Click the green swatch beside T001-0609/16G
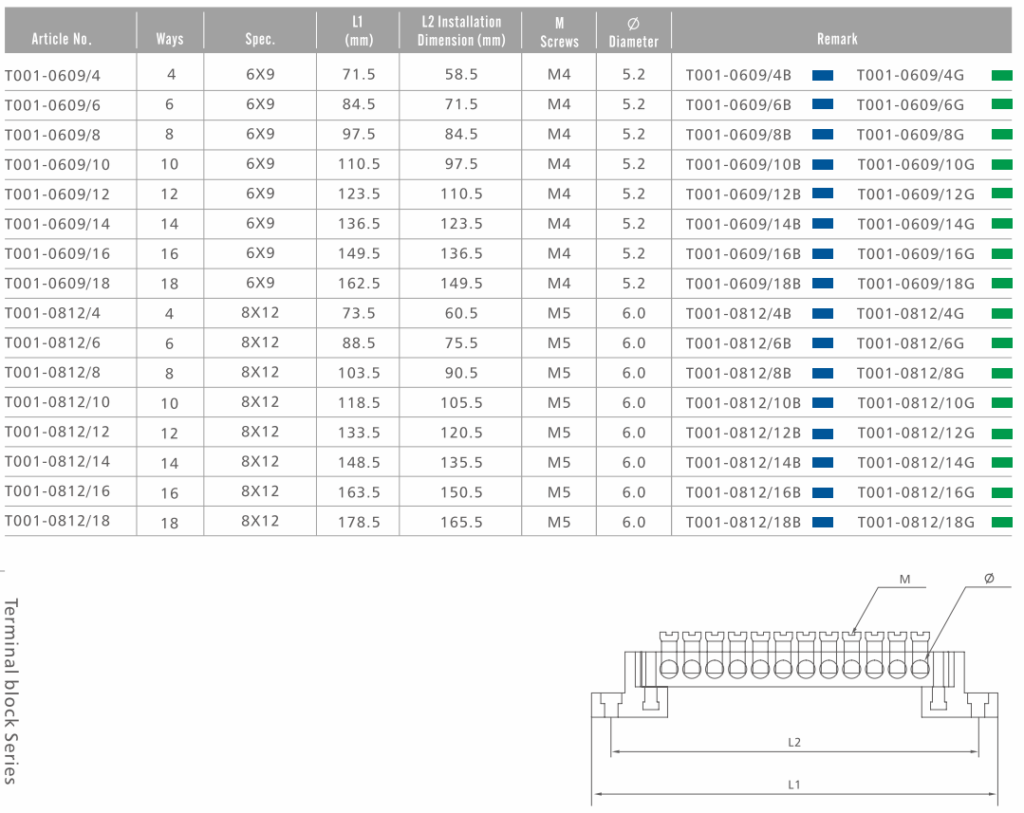This screenshot has width=1024, height=813. (x=1002, y=253)
